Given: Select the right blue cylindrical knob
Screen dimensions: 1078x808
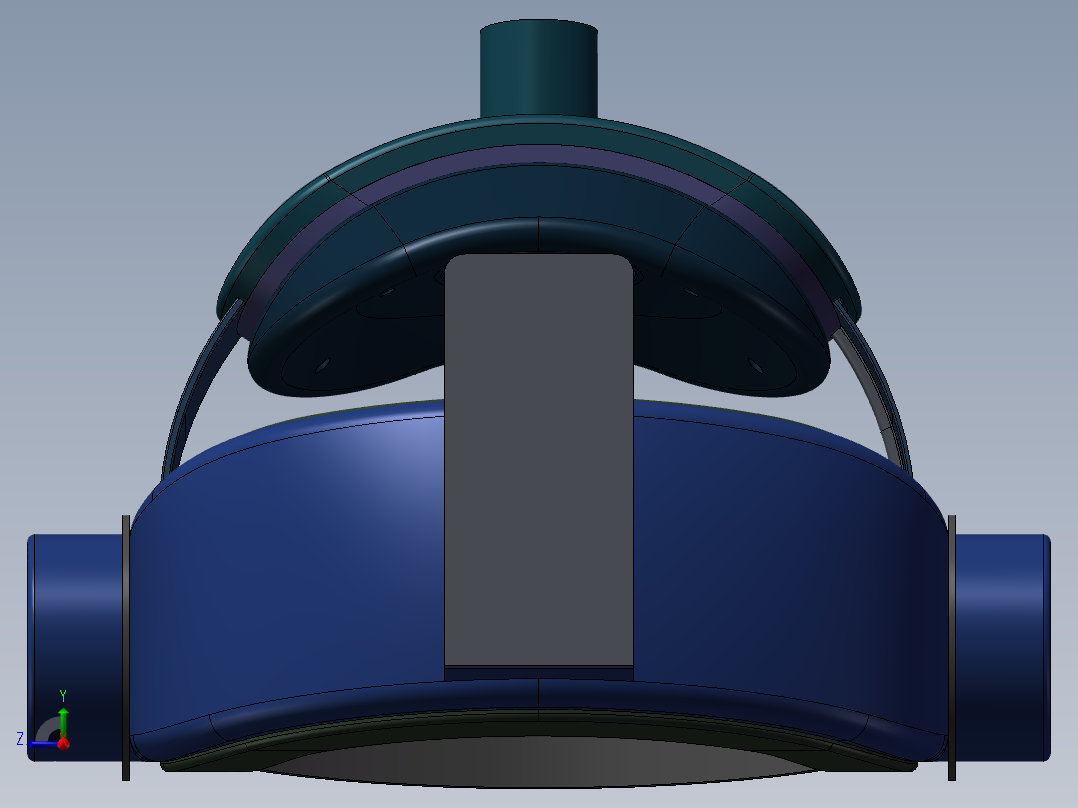Looking at the screenshot, I should (1002, 646).
